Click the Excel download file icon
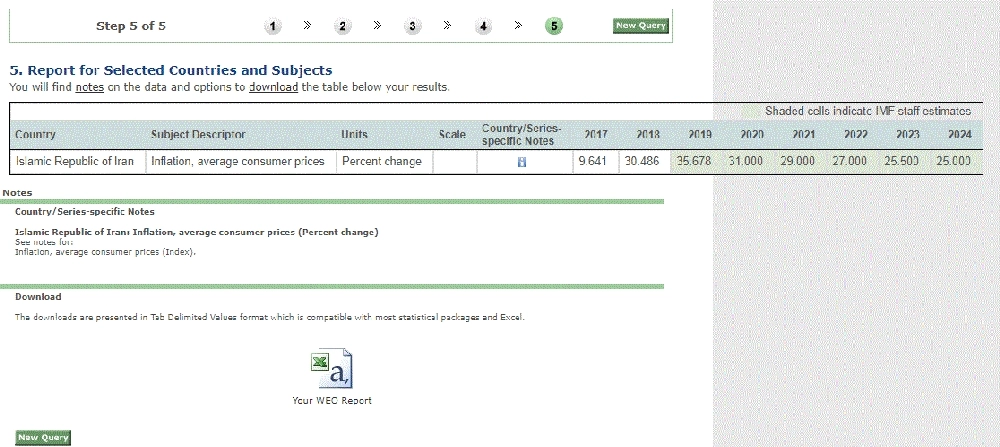Screen dimensions: 1000x447 click(x=331, y=368)
